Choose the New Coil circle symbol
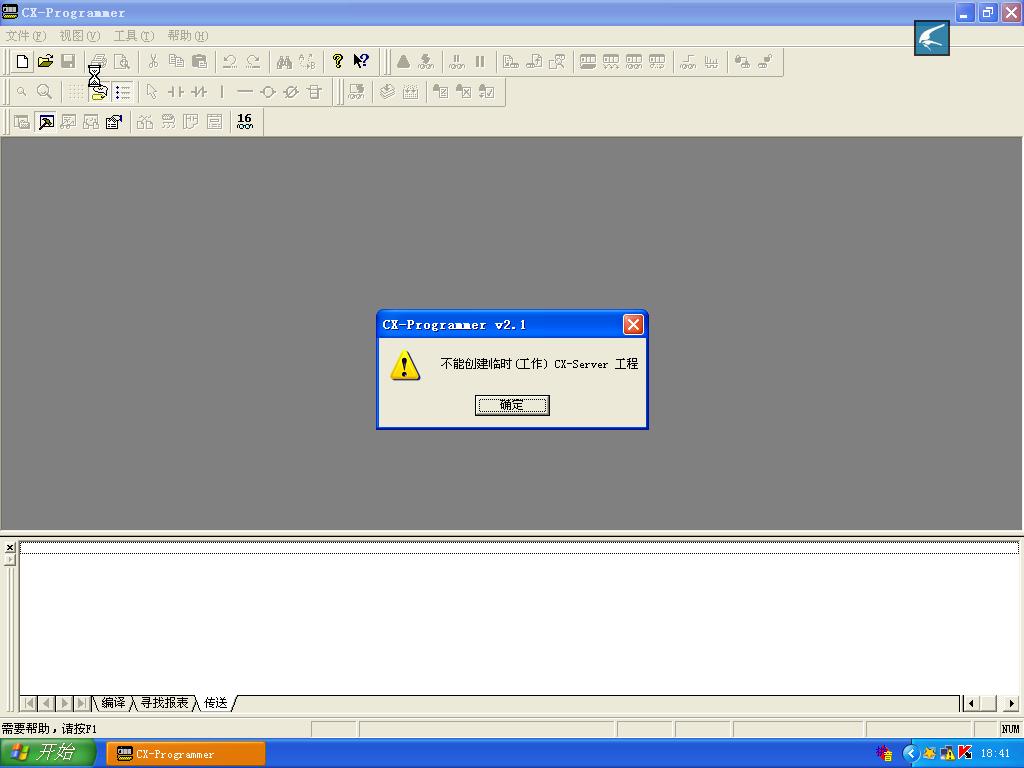Viewport: 1024px width, 768px height. pos(268,91)
